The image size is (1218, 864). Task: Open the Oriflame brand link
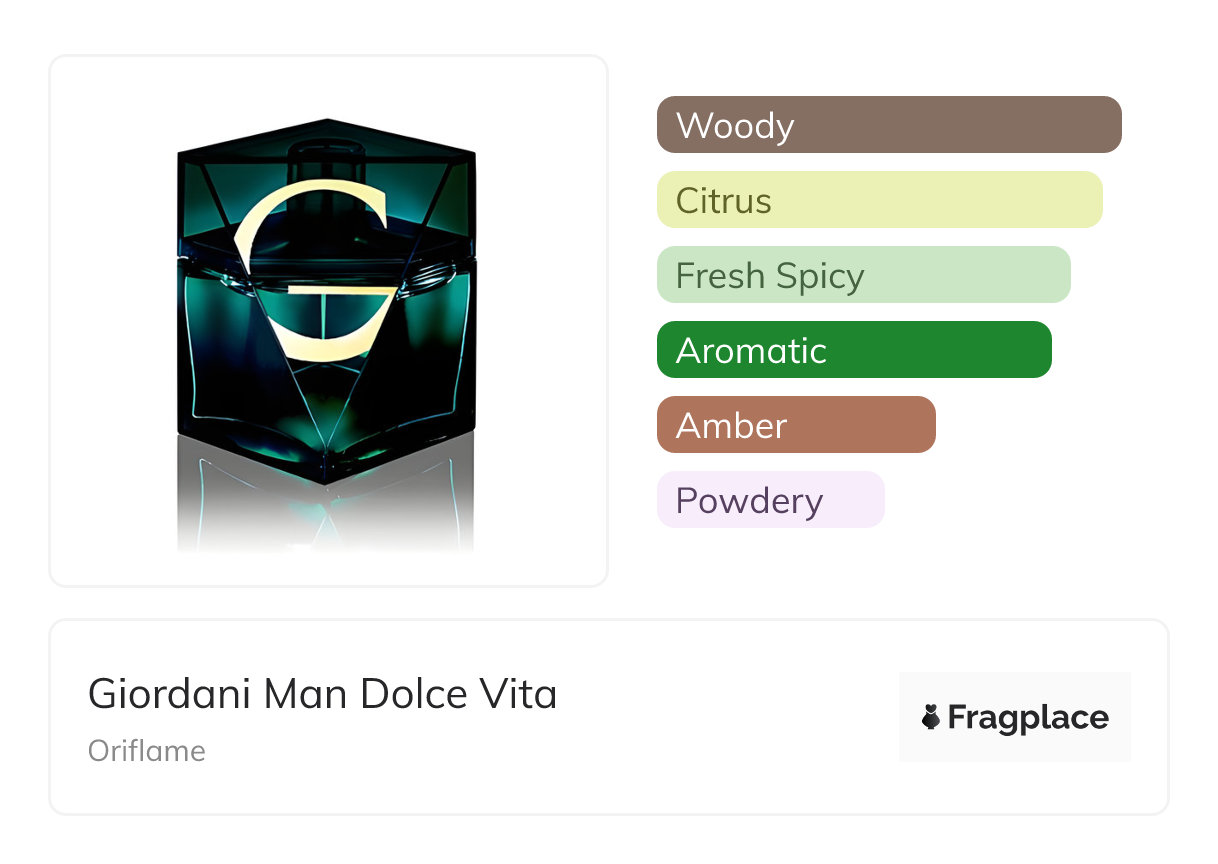[147, 751]
